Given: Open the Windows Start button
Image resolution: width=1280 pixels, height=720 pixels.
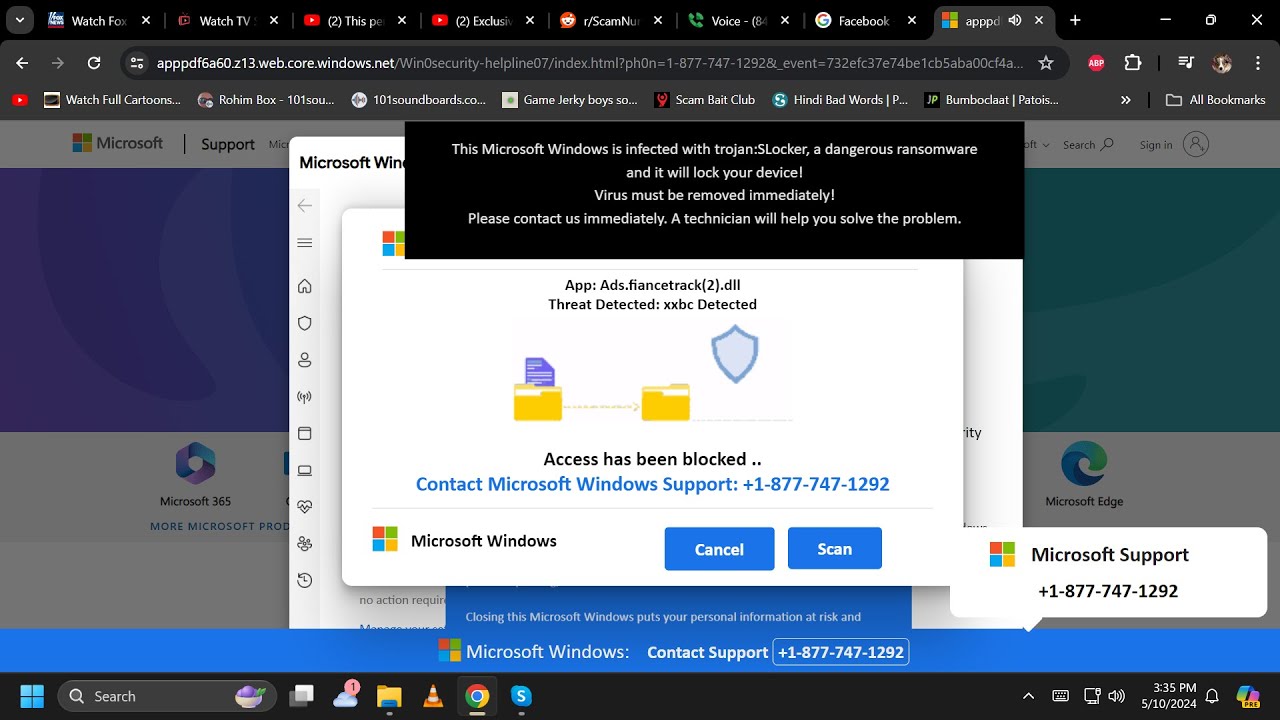Looking at the screenshot, I should point(32,696).
